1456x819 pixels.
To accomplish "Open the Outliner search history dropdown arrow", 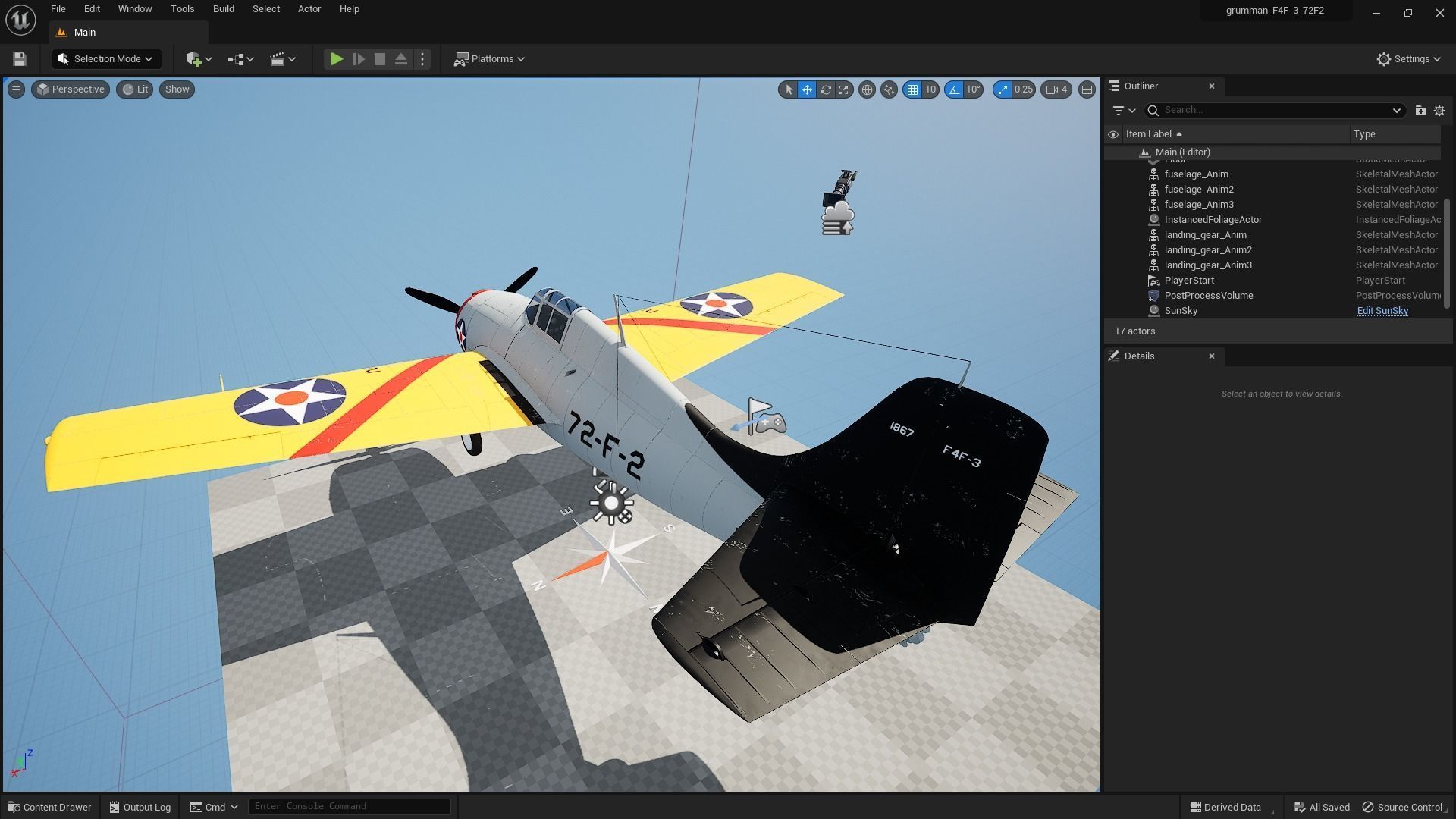I will pyautogui.click(x=1396, y=111).
